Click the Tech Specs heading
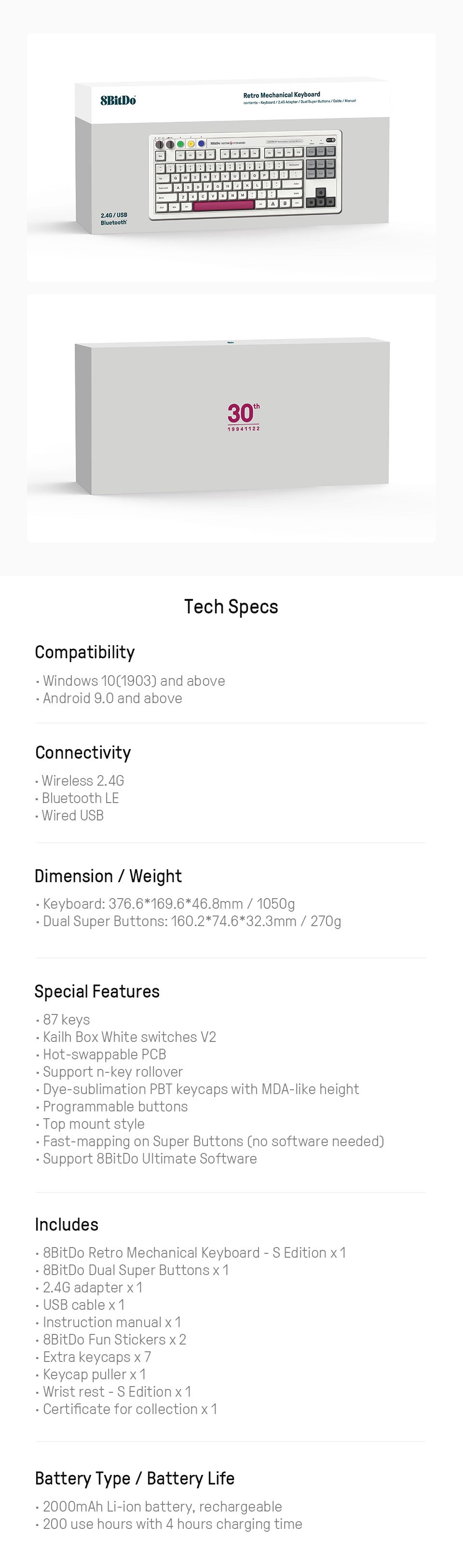Image resolution: width=463 pixels, height=1568 pixels. pos(231,607)
